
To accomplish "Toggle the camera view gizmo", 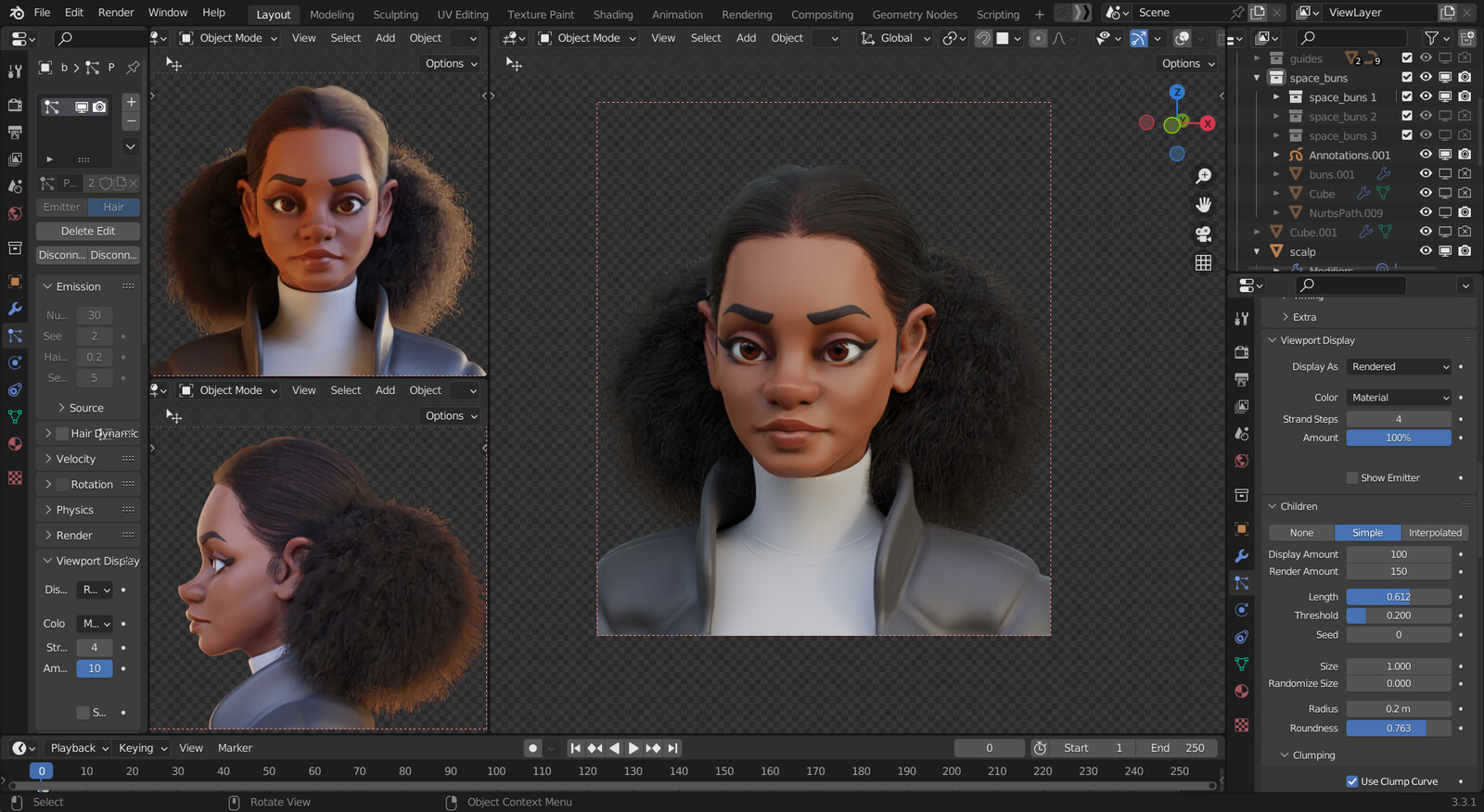I will coord(1204,234).
